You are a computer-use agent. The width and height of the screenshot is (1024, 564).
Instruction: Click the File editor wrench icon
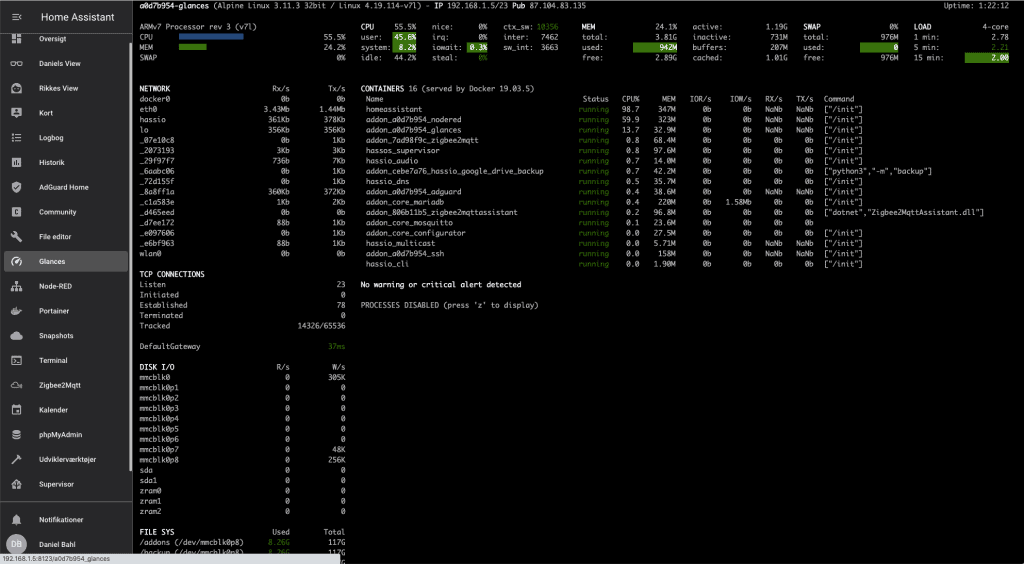click(x=16, y=237)
